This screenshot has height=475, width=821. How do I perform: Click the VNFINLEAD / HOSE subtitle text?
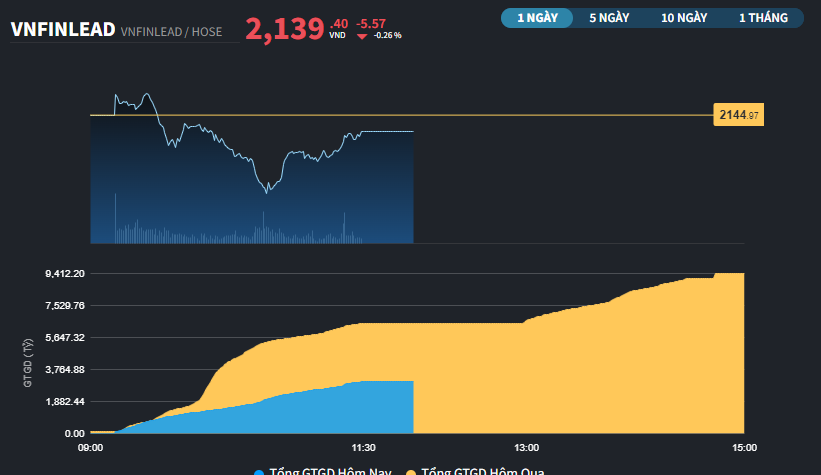click(171, 32)
